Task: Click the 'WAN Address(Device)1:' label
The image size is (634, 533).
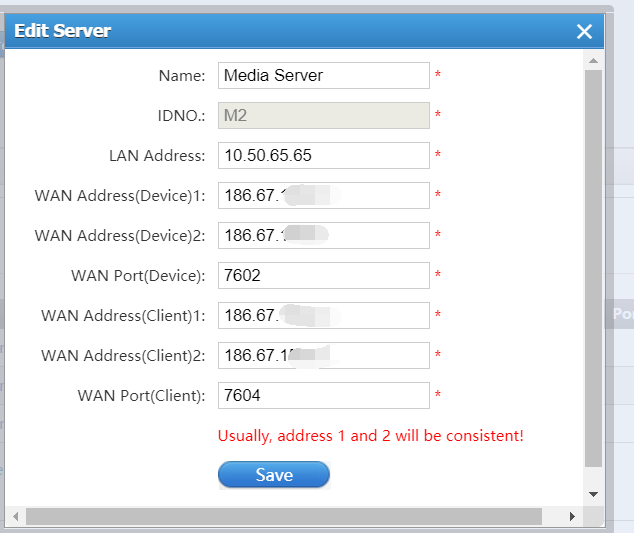Action: 120,196
